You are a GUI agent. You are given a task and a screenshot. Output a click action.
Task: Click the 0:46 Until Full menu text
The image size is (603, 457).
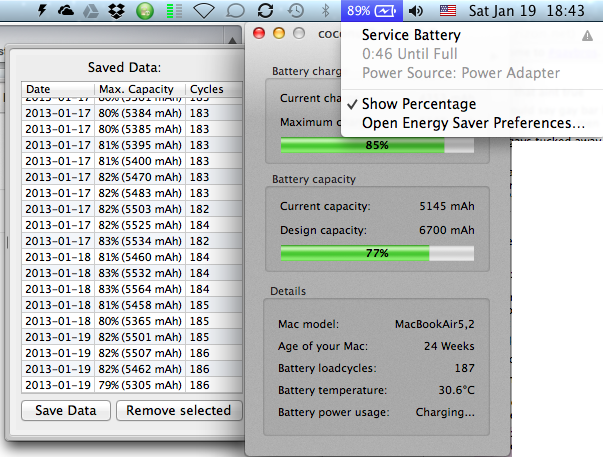pyautogui.click(x=410, y=54)
